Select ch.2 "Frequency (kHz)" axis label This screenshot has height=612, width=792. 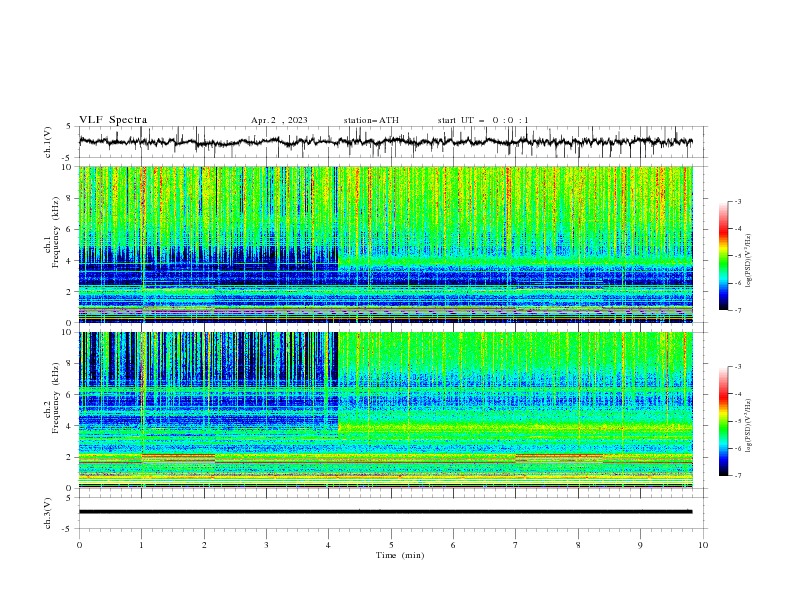(56, 398)
